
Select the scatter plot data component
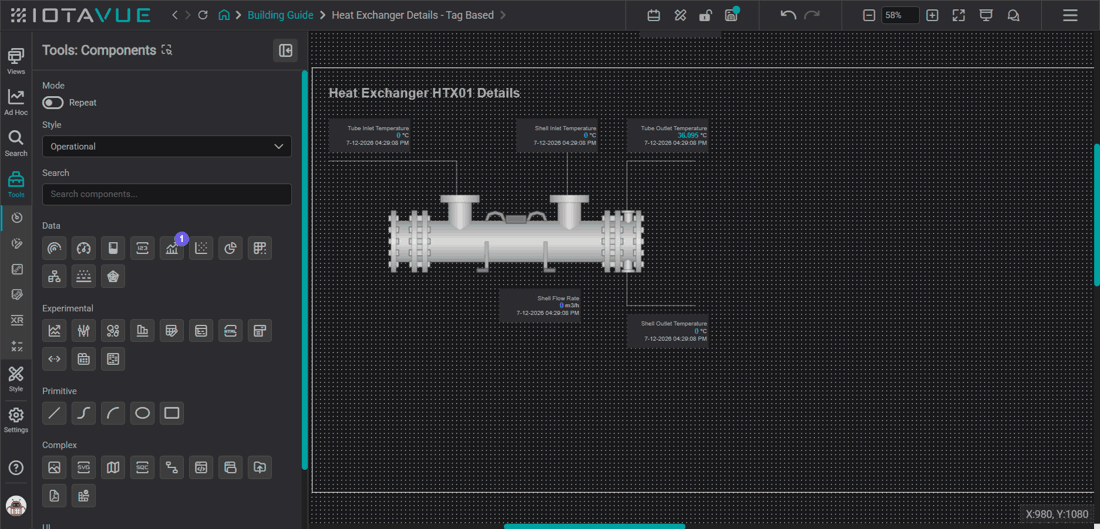point(201,248)
